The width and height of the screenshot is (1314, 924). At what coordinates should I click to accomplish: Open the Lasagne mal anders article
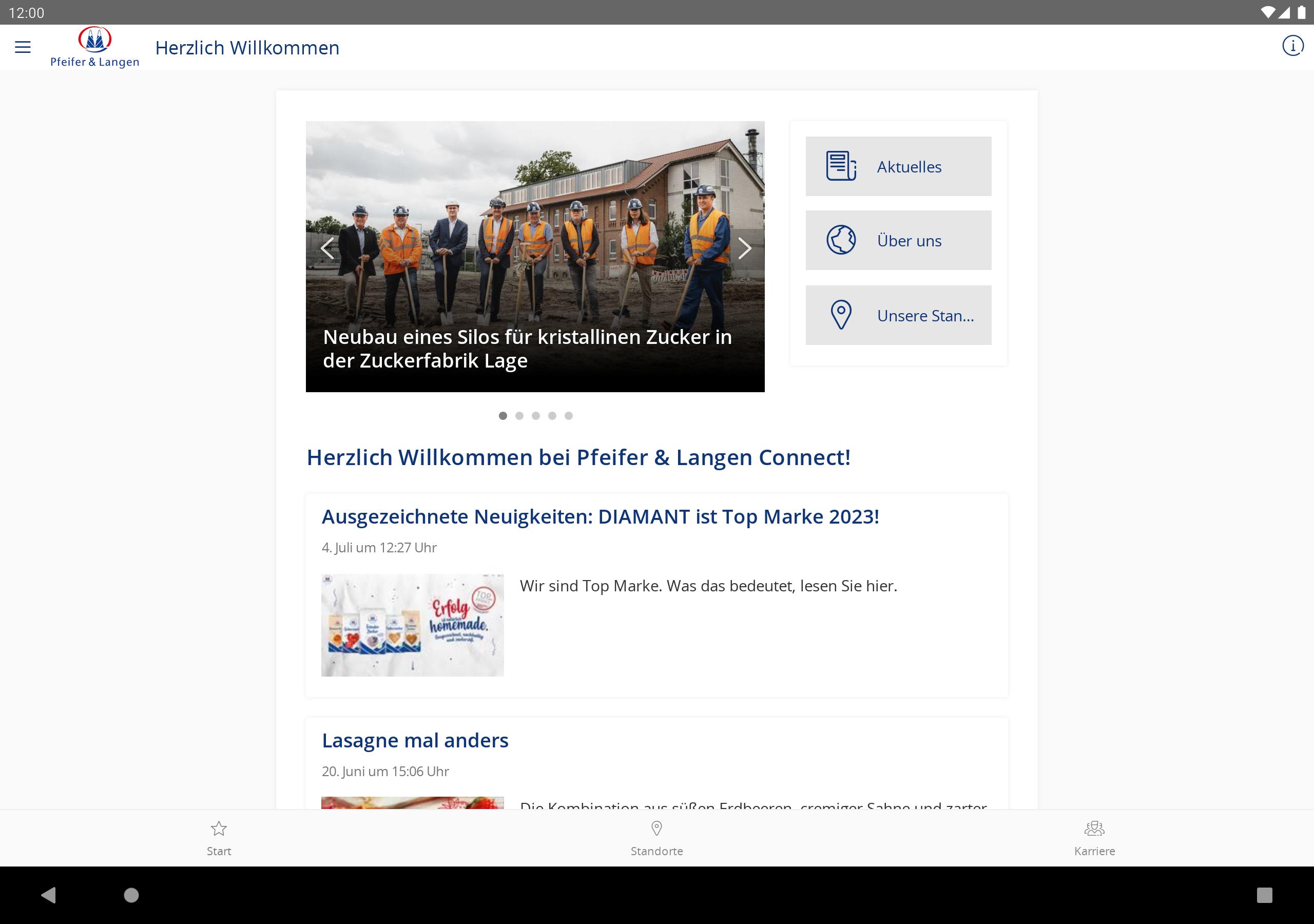click(x=415, y=740)
